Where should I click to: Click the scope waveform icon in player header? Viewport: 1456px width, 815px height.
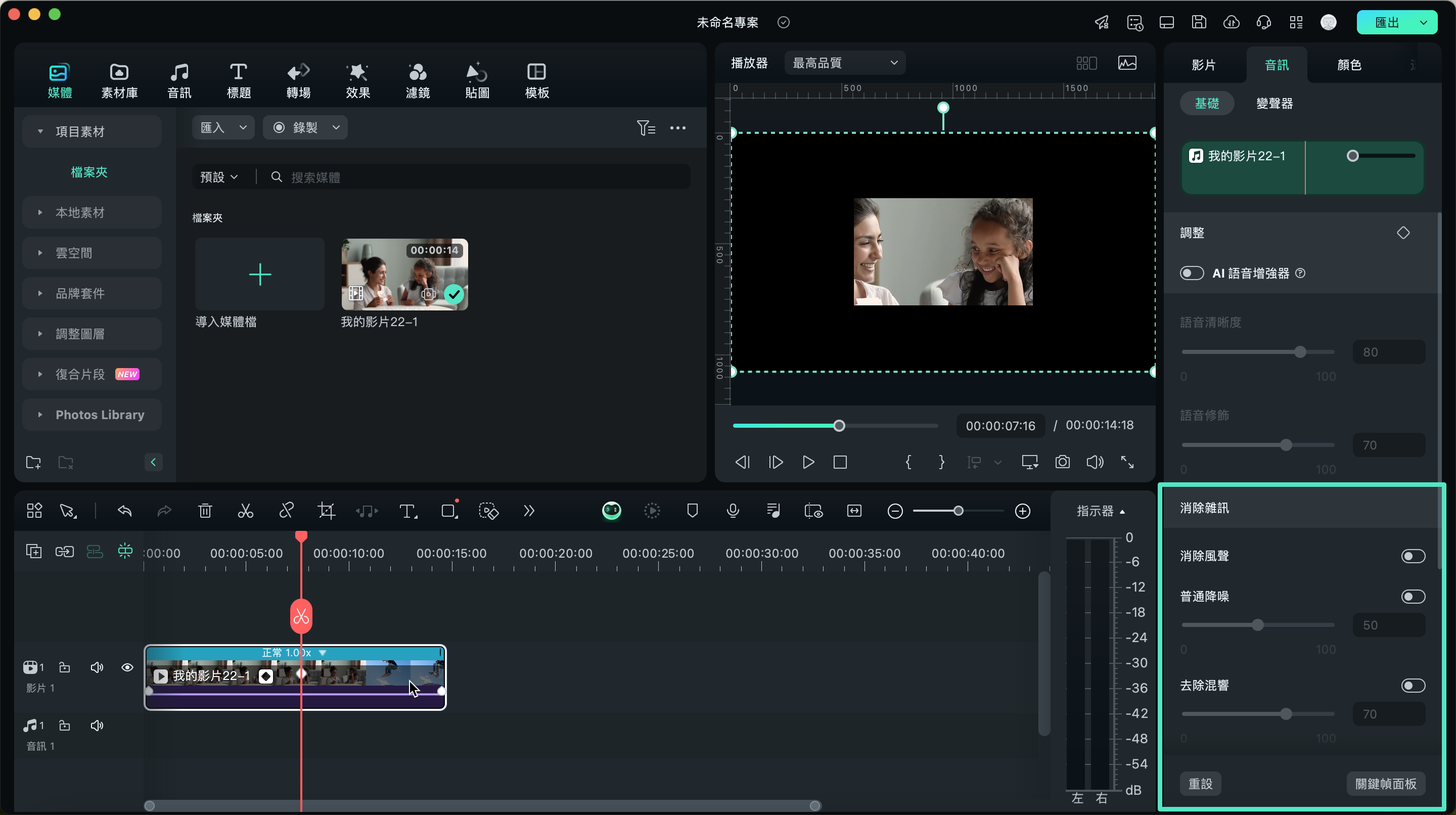pyautogui.click(x=1127, y=63)
